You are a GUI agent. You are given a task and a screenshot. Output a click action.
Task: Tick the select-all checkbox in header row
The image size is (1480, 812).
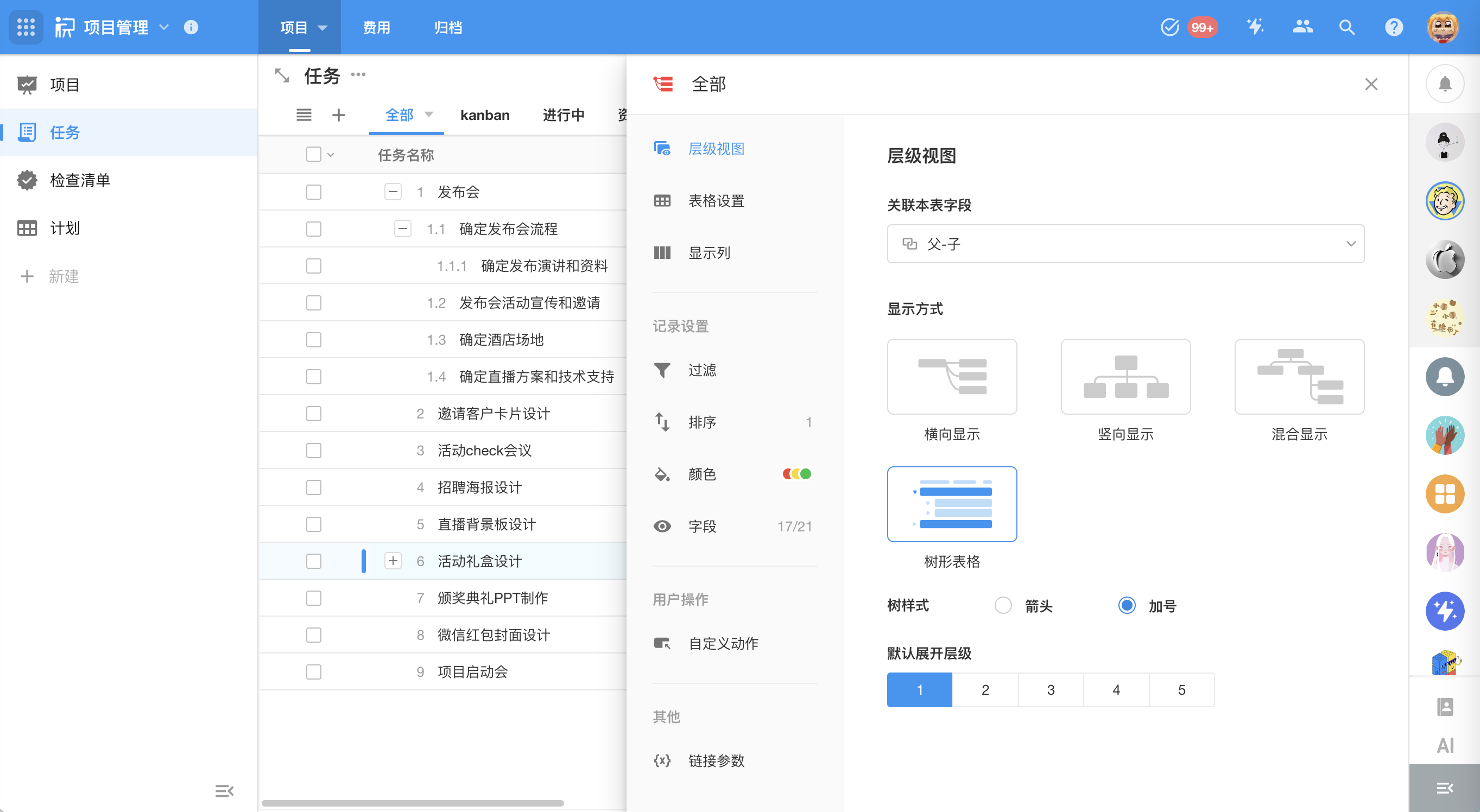coord(313,155)
